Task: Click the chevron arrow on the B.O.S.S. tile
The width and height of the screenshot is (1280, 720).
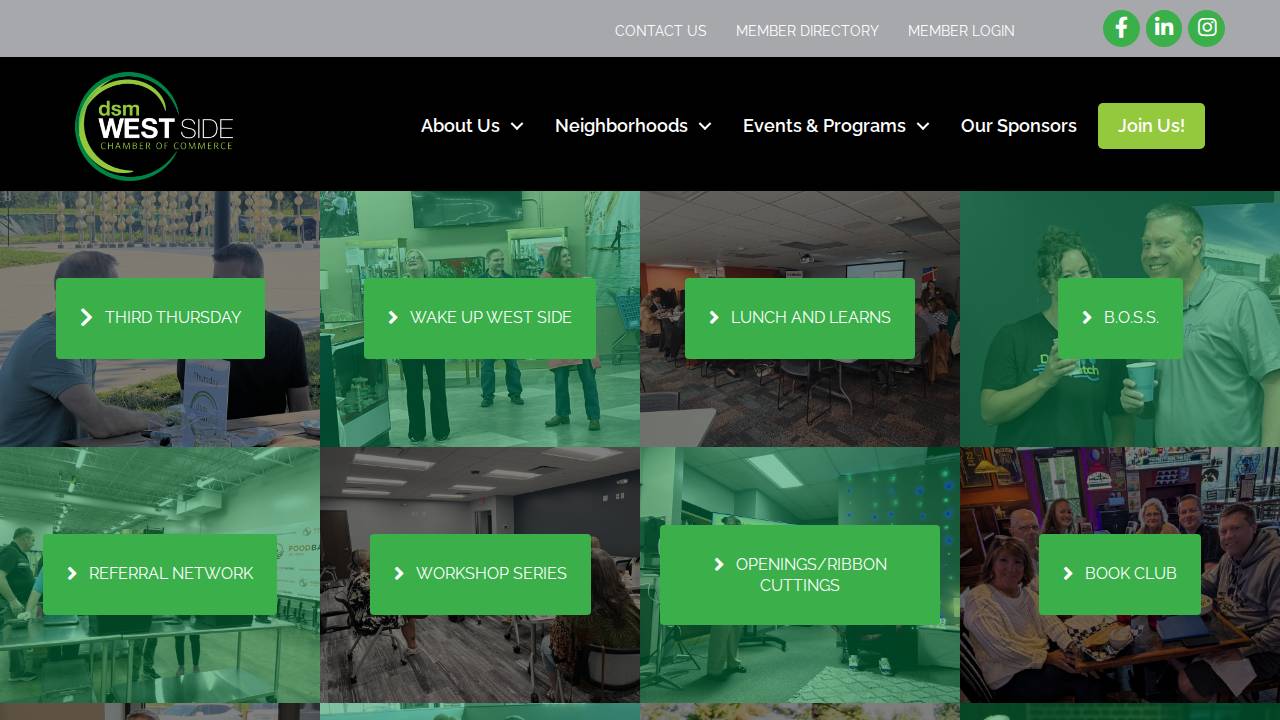Action: tap(1086, 318)
